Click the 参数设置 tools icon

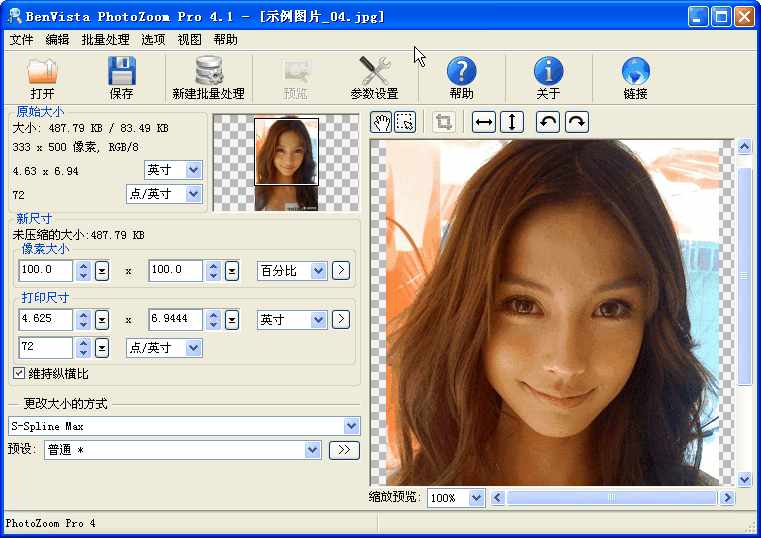tap(375, 71)
